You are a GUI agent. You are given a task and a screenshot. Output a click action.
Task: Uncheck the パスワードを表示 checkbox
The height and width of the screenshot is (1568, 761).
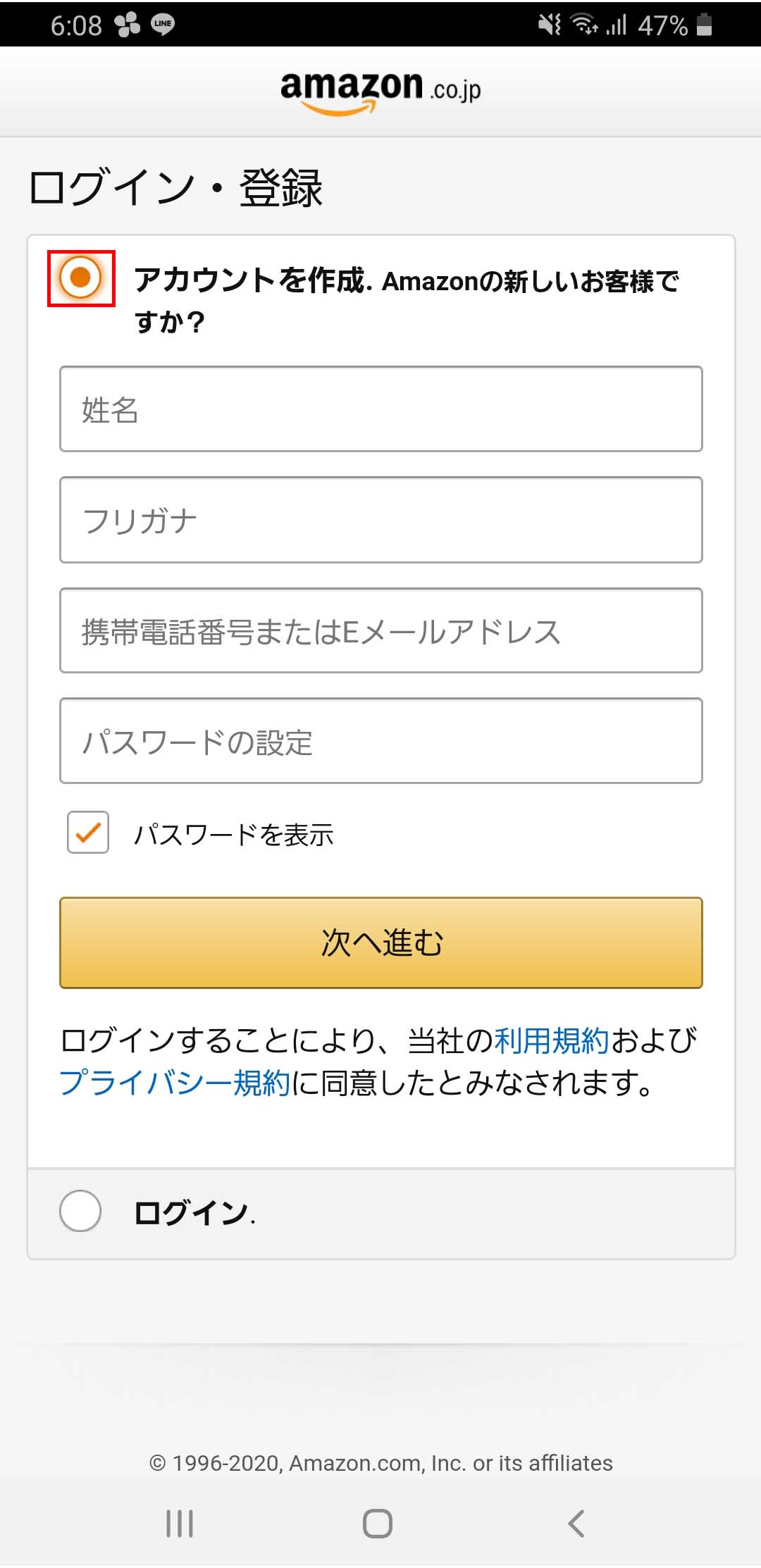88,833
